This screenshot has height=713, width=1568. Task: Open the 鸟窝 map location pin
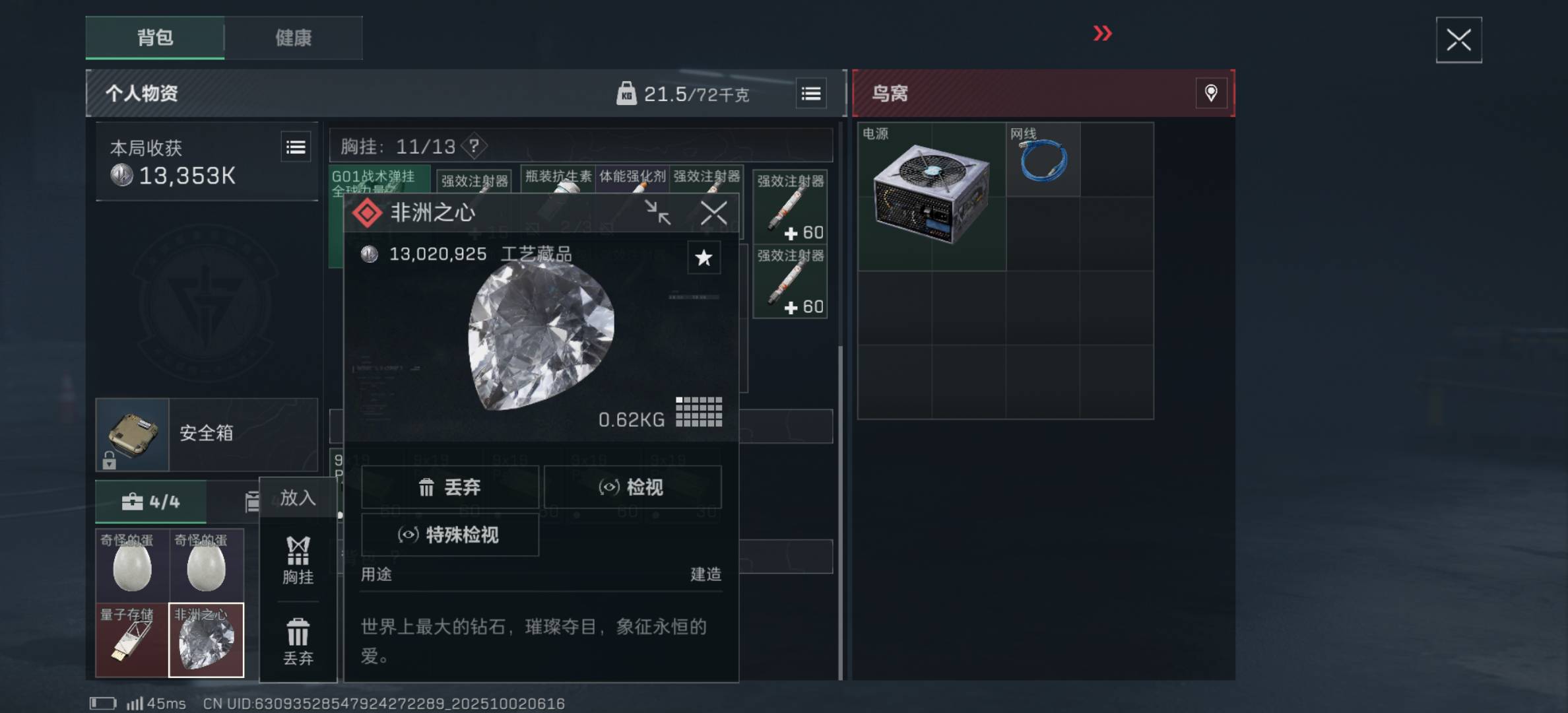(1211, 93)
